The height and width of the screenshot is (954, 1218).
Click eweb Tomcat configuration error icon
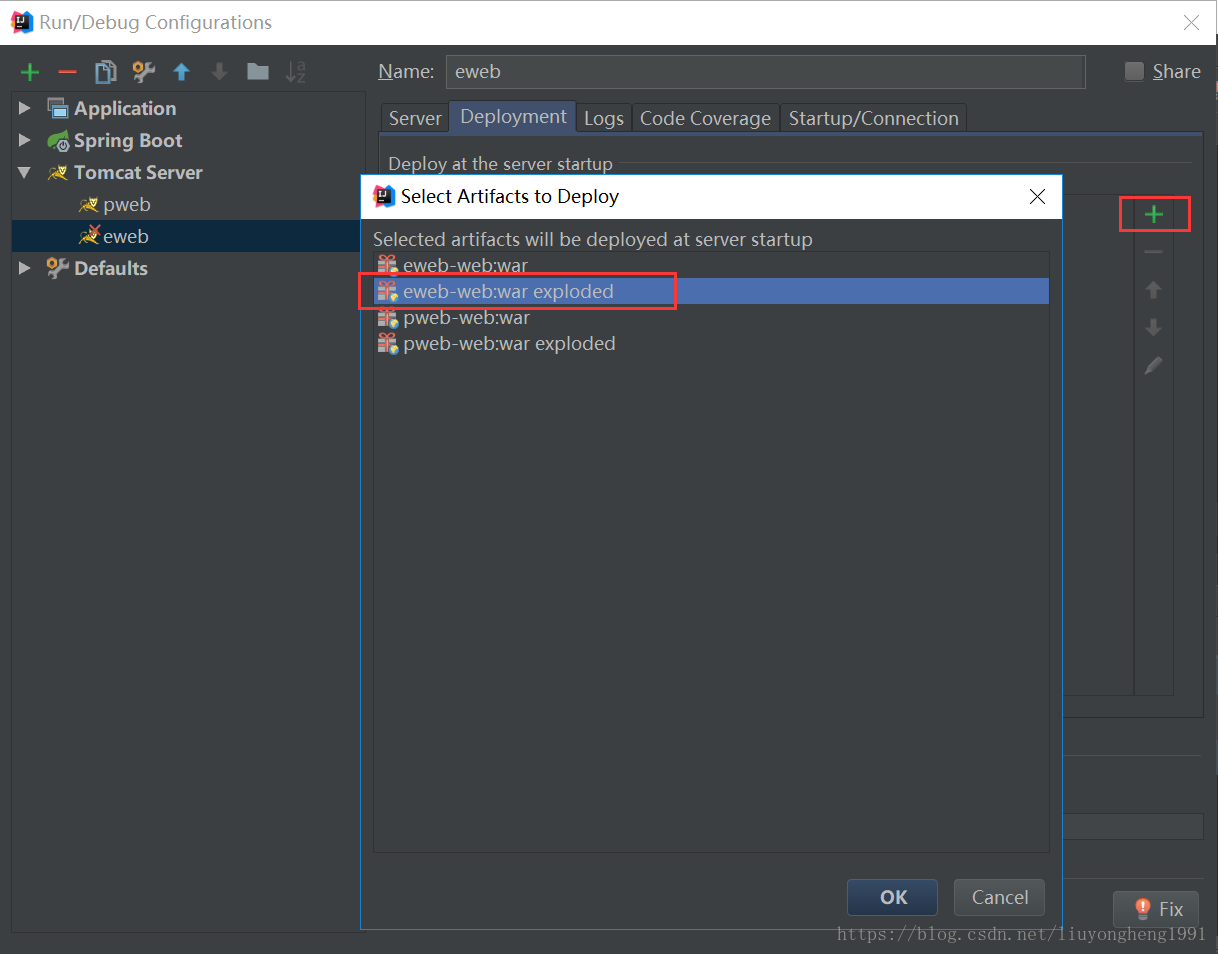coord(89,236)
